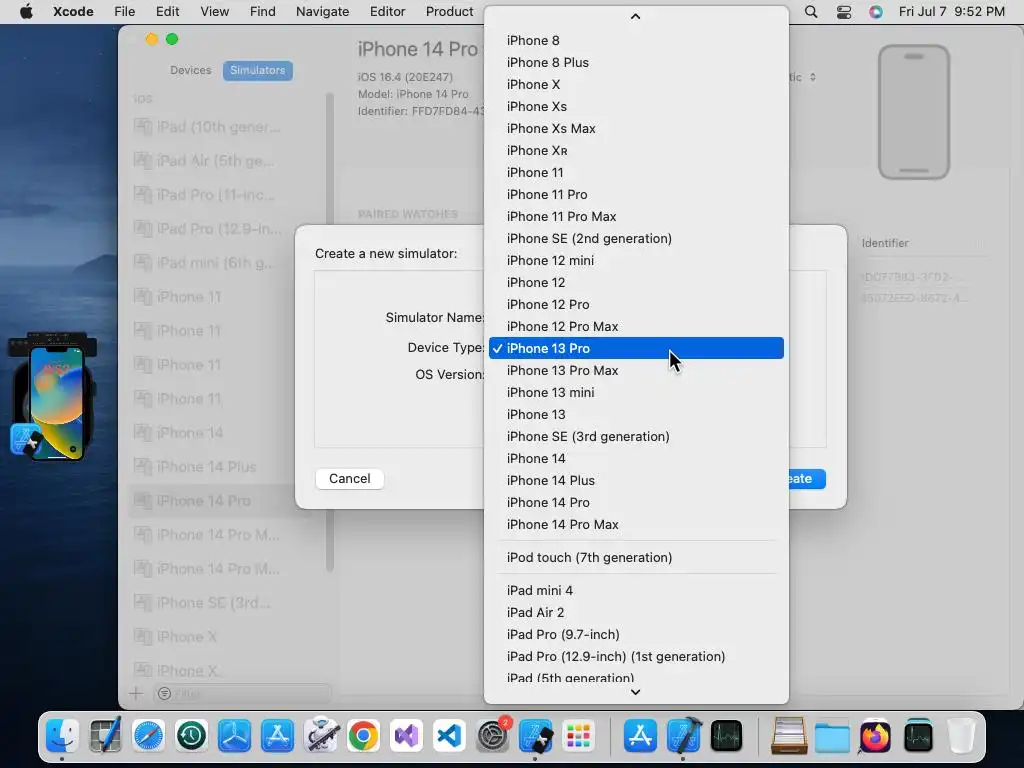Open Time Machine in the Dock

tap(191, 736)
